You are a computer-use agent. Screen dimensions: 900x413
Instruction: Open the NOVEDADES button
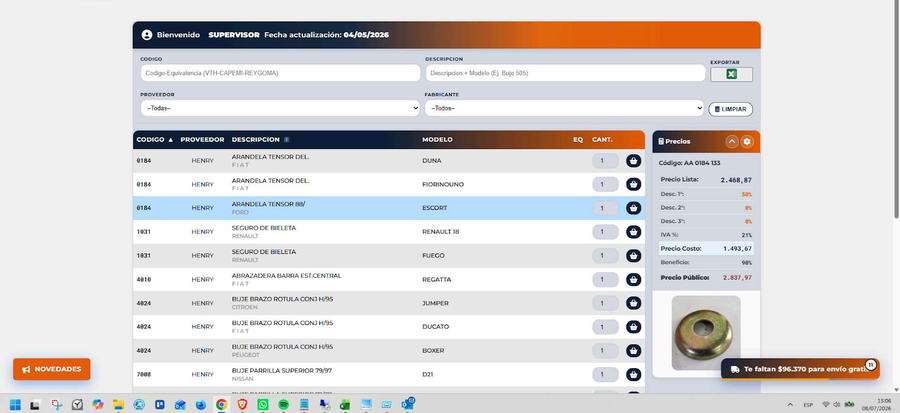pos(52,369)
